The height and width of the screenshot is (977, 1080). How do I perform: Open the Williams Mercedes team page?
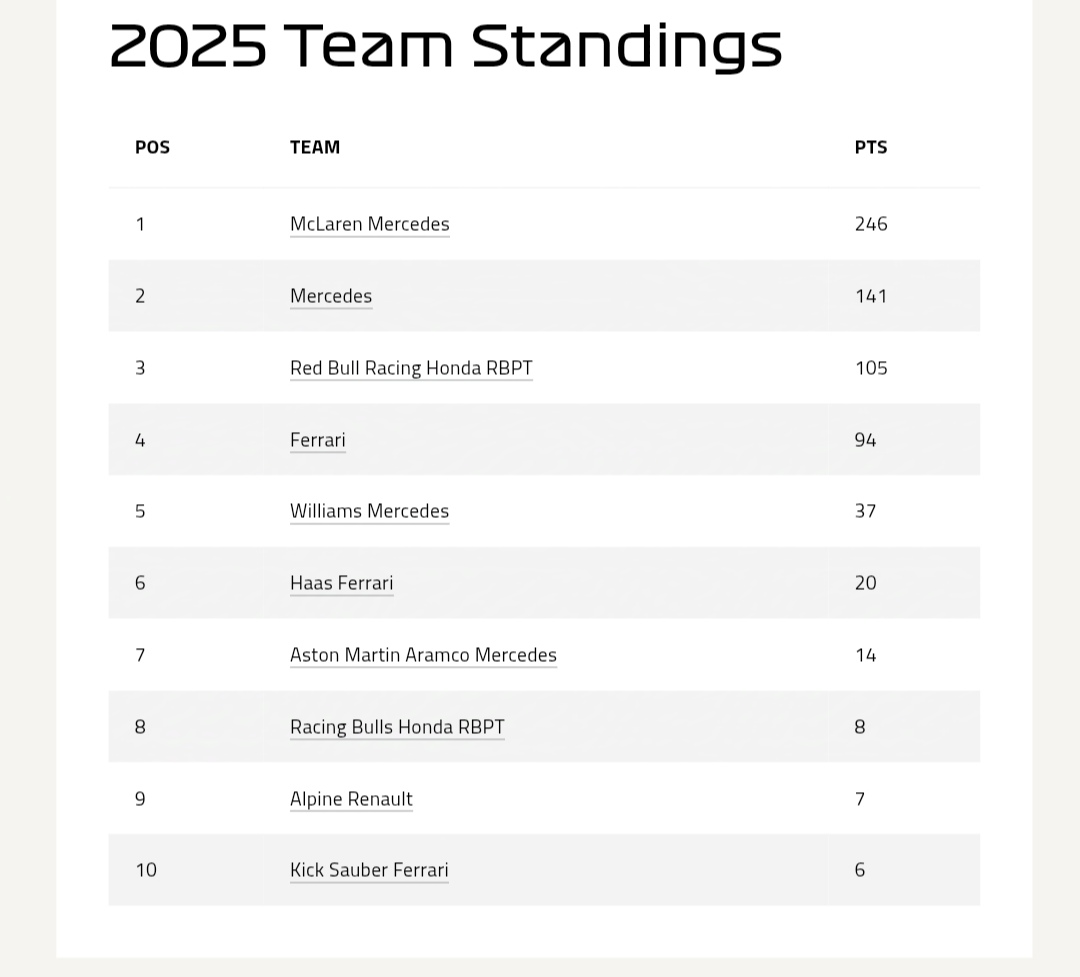point(369,511)
